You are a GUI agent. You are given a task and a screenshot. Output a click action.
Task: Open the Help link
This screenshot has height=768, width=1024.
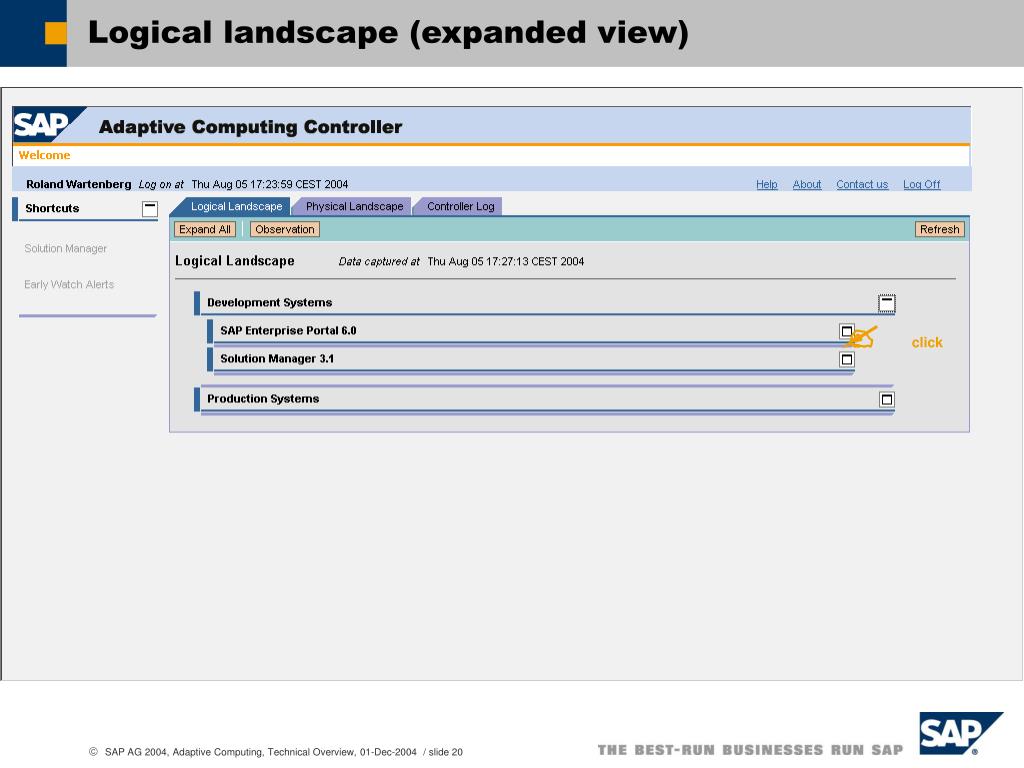[x=767, y=184]
